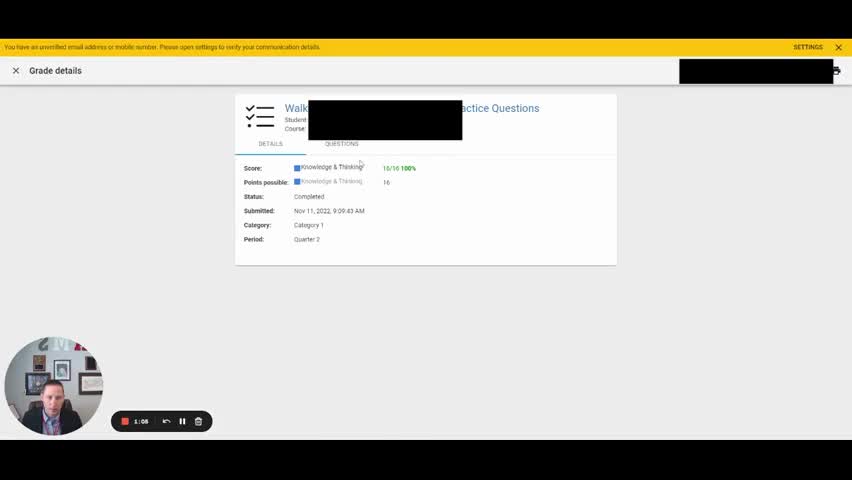The height and width of the screenshot is (480, 852).
Task: Dismiss the yellow unverified email banner
Action: point(838,47)
